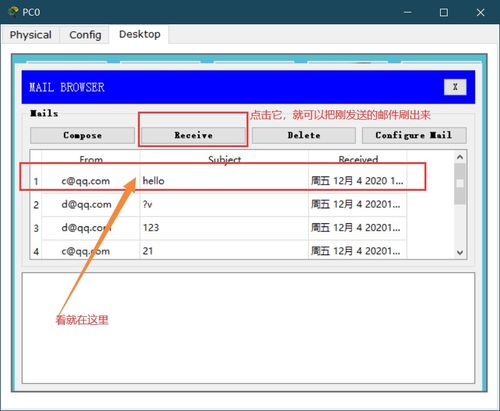This screenshot has height=411, width=500.
Task: Select the Desktop tab
Action: tap(140, 34)
